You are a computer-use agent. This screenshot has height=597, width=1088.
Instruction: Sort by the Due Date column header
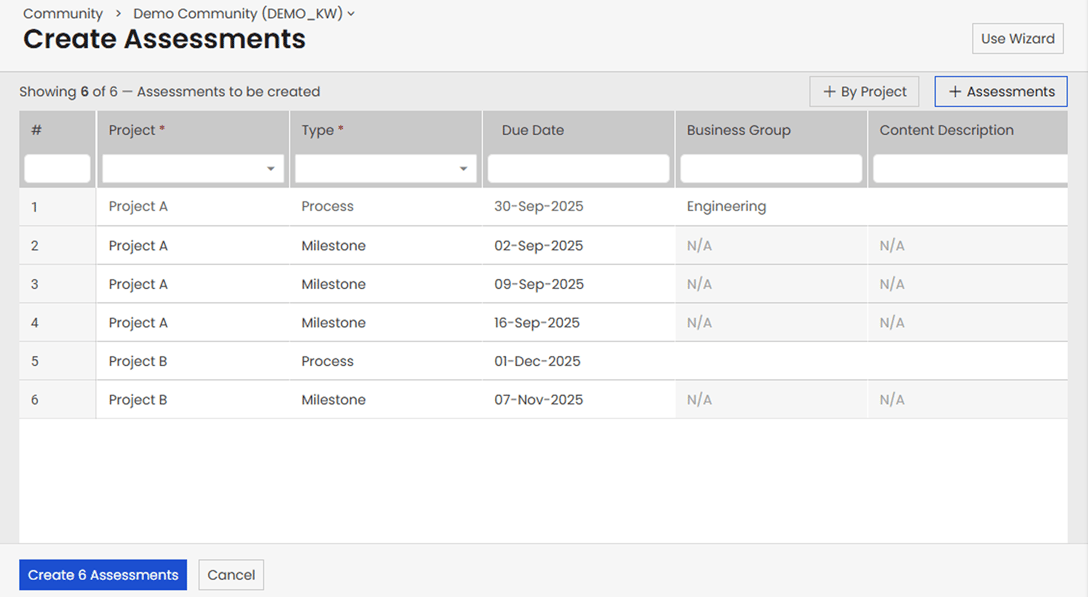(x=533, y=131)
